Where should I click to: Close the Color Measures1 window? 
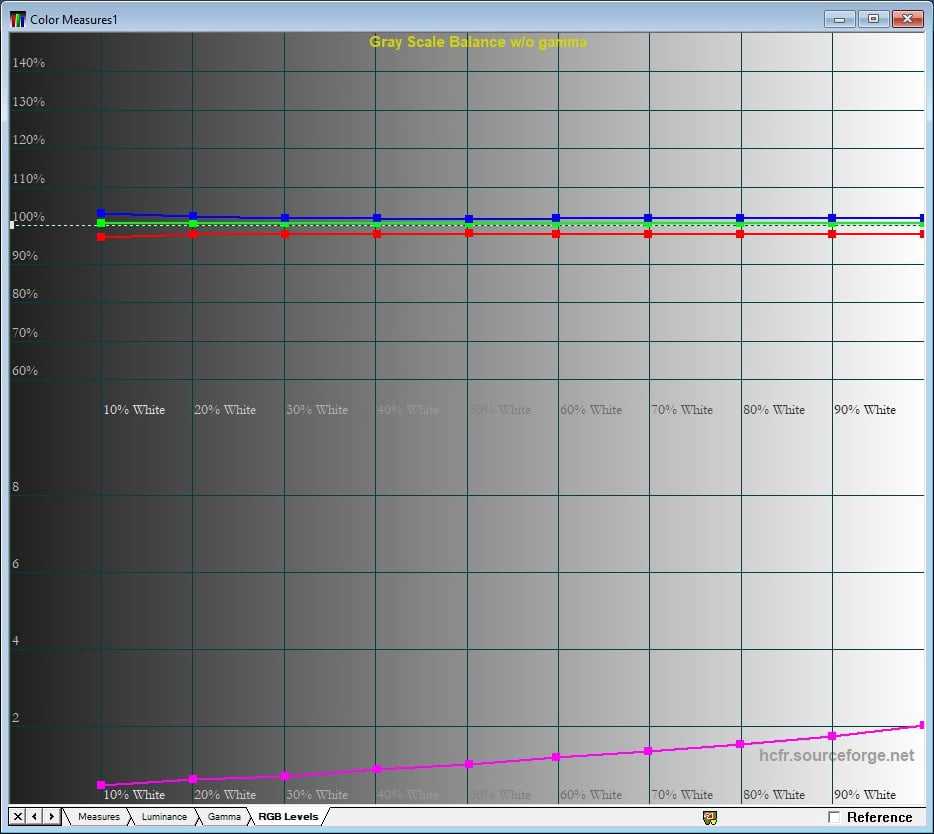point(907,18)
